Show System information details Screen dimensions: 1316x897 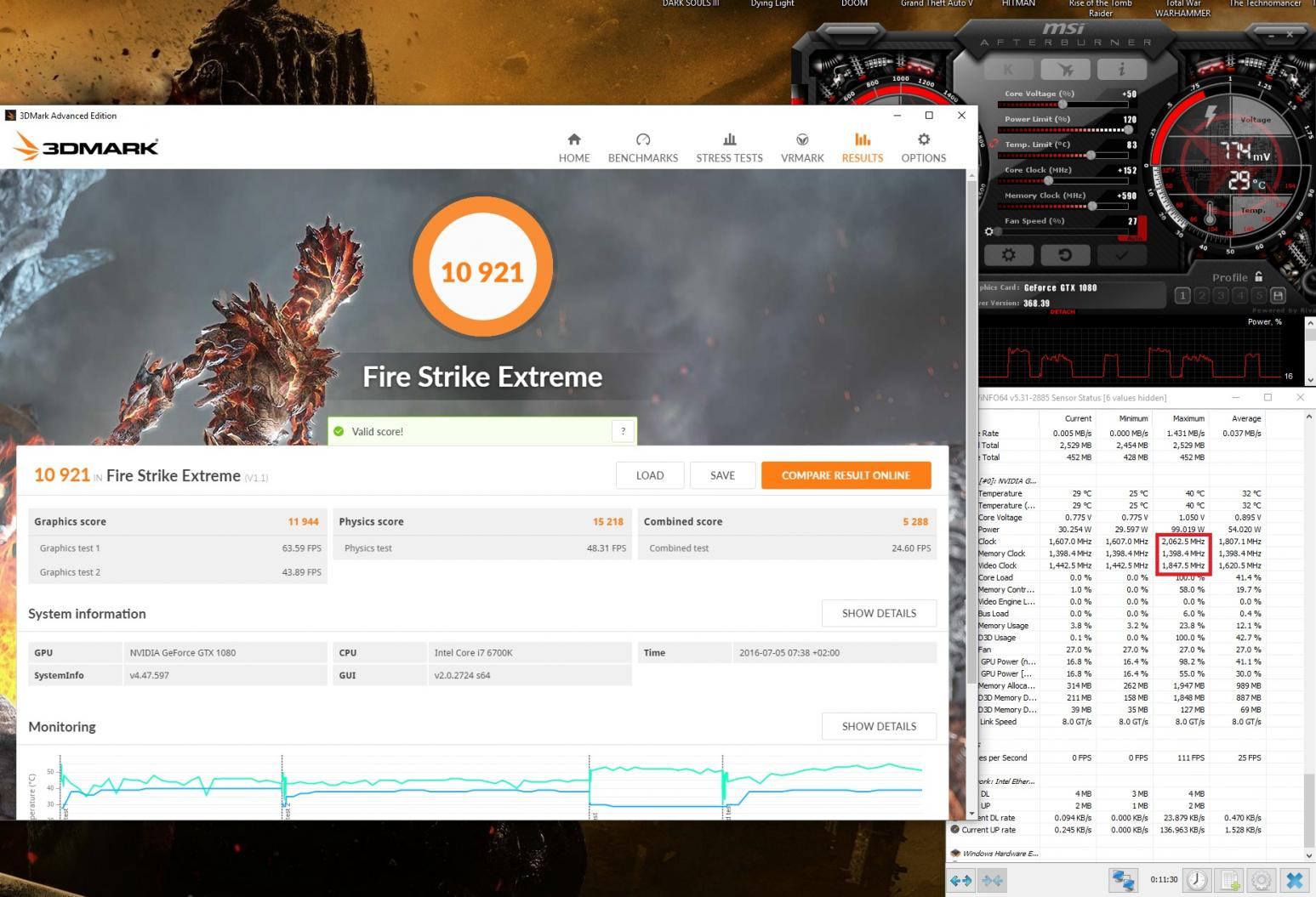[x=879, y=613]
